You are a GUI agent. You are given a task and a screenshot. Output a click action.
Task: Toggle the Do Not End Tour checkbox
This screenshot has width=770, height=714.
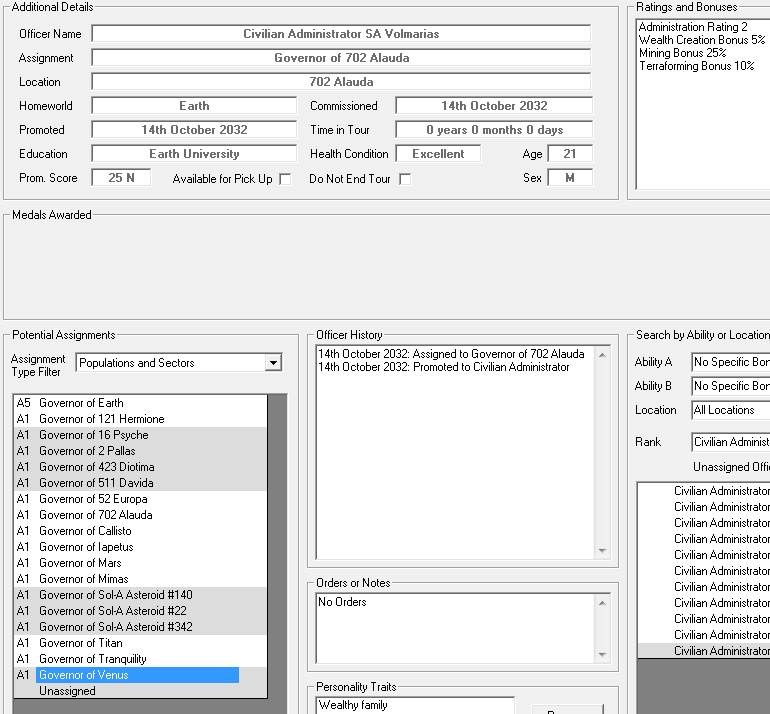(x=405, y=179)
